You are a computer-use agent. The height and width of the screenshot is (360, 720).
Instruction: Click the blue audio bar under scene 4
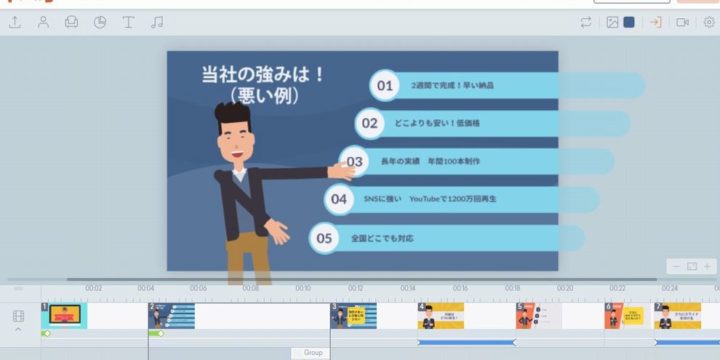(x=467, y=343)
